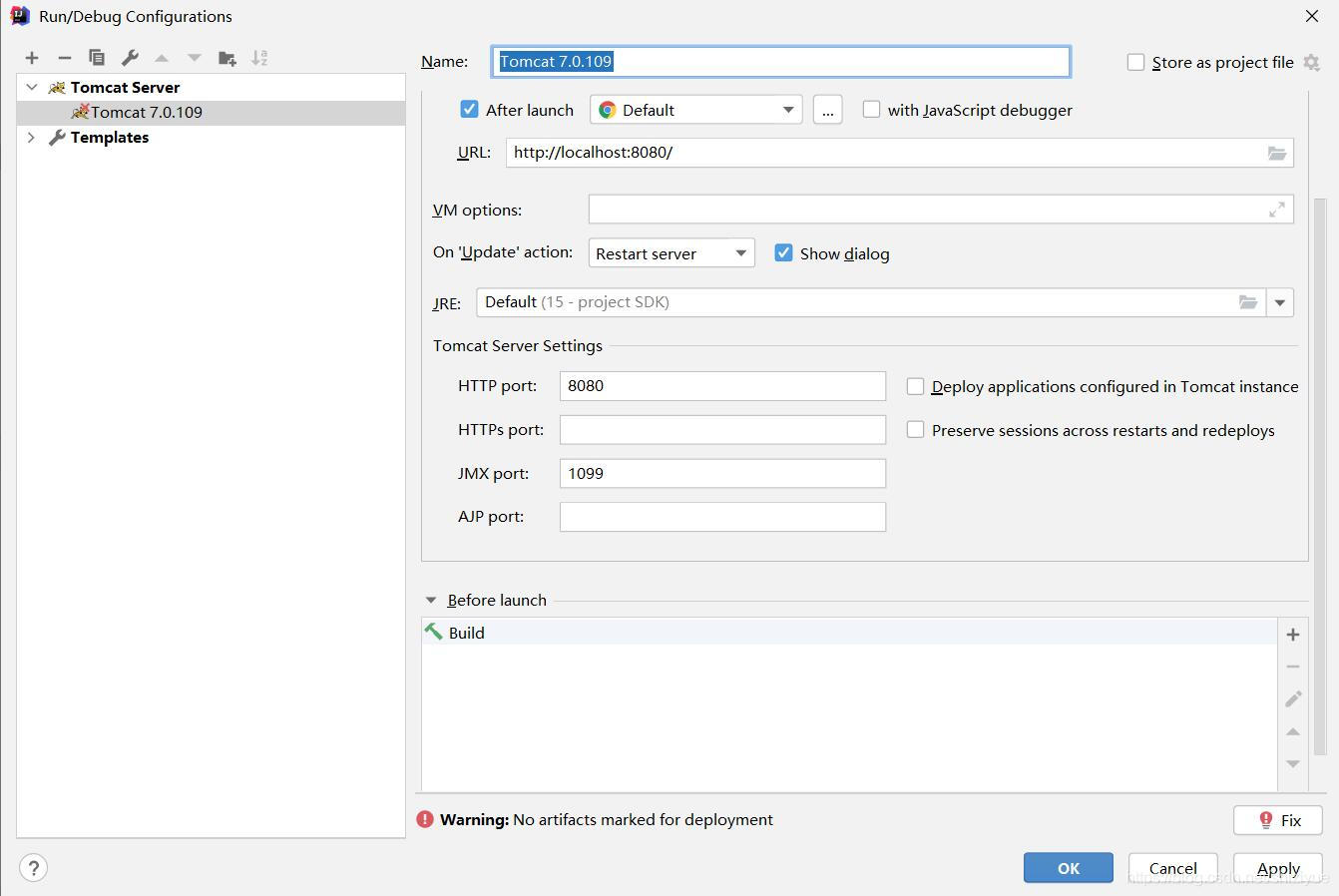
Task: Click browser ellipsis button
Action: [x=827, y=110]
